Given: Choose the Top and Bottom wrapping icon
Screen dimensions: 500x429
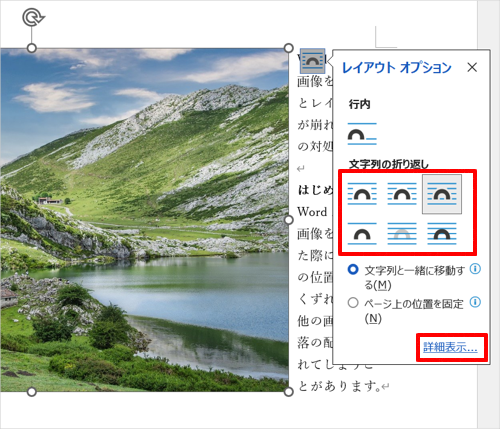Looking at the screenshot, I should (x=362, y=234).
